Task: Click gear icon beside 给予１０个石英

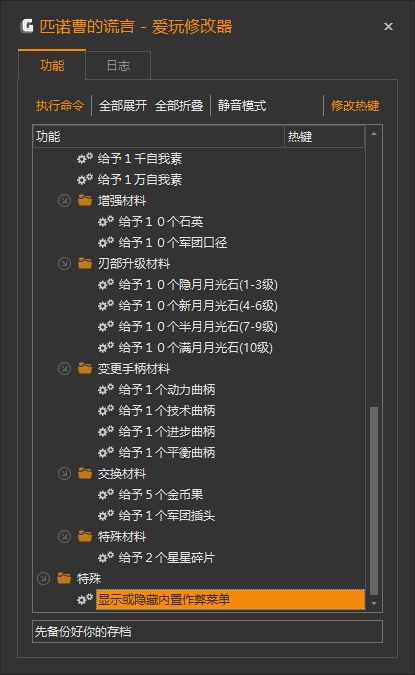Action: click(106, 221)
